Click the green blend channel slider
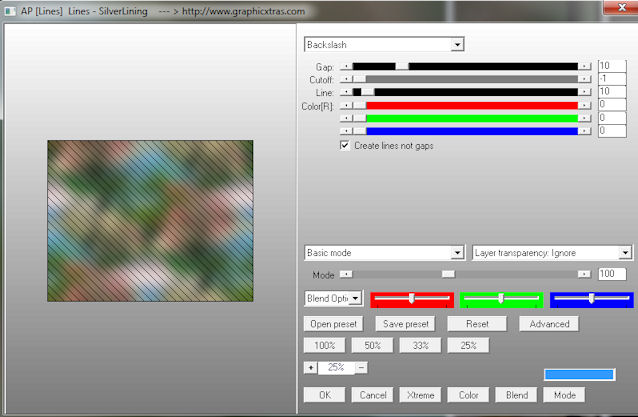 pos(501,299)
